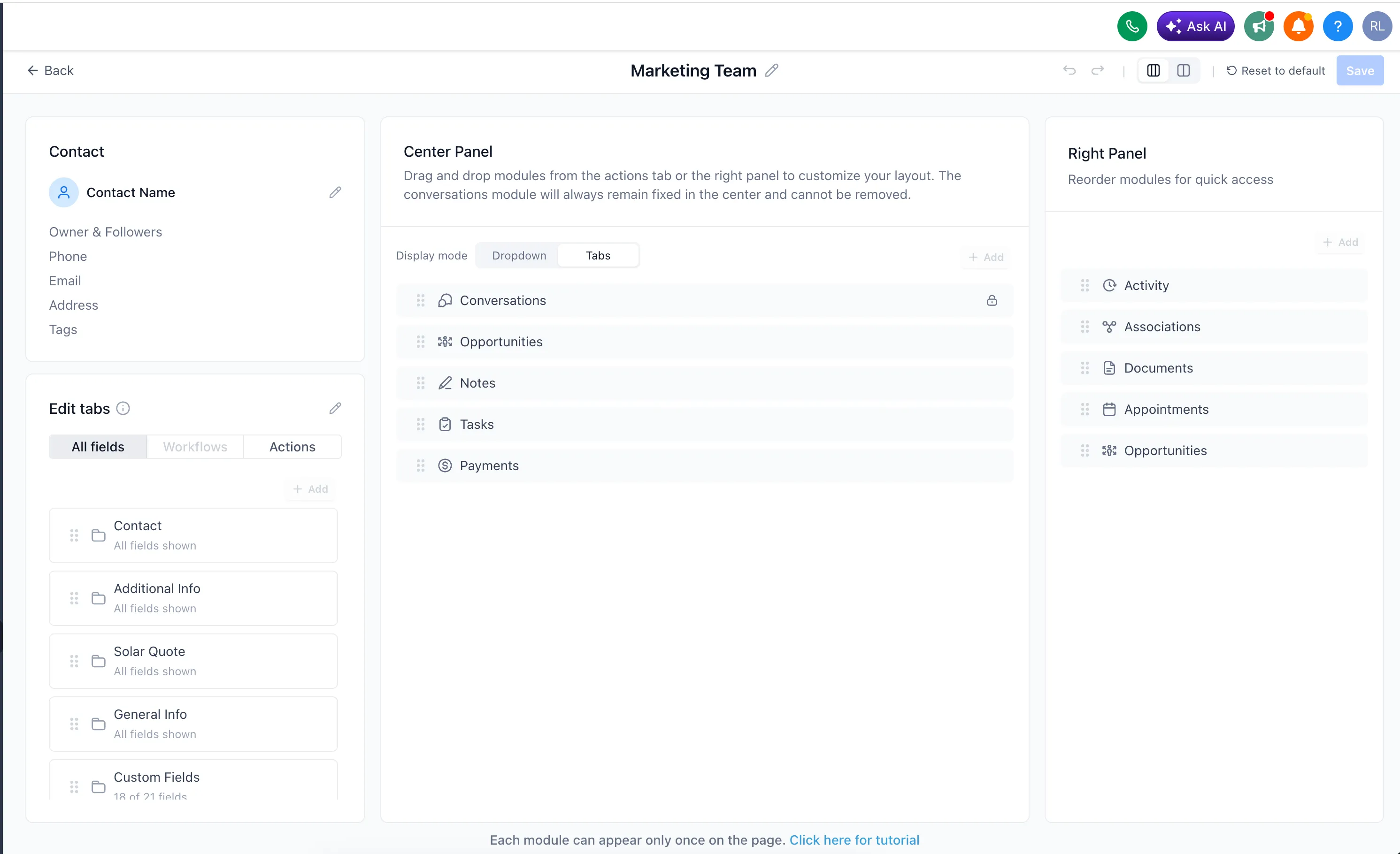
Task: Click Reset to default
Action: tap(1276, 70)
